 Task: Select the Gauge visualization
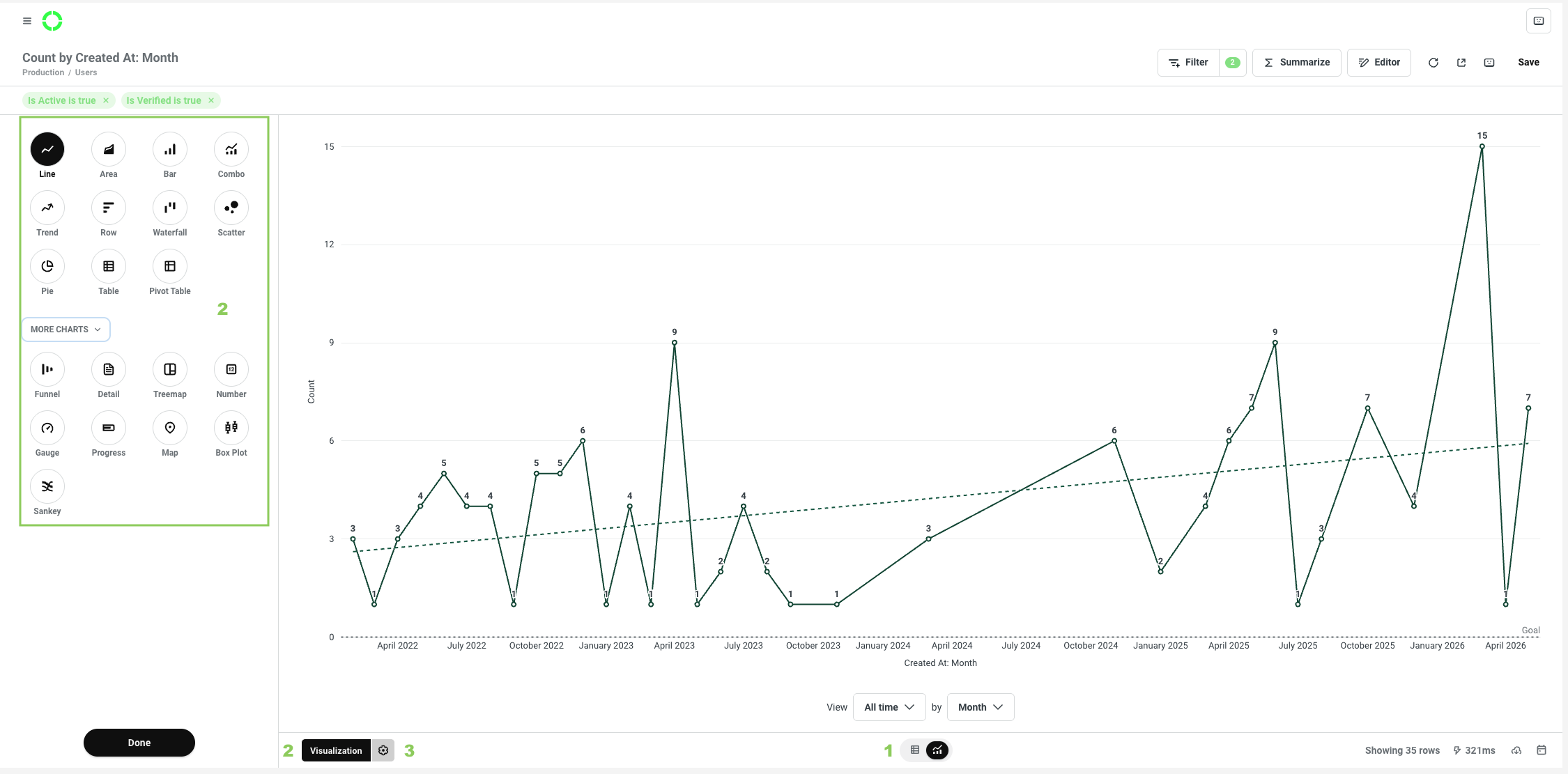[x=47, y=428]
